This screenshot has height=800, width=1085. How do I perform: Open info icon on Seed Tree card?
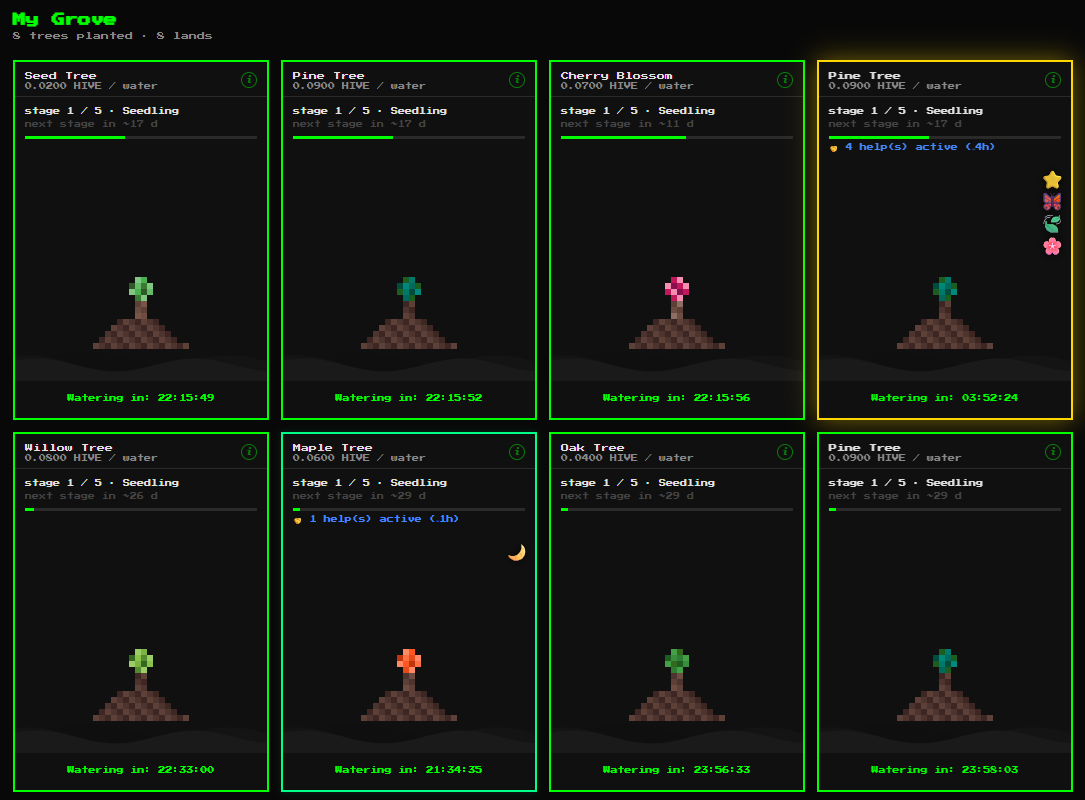[249, 80]
